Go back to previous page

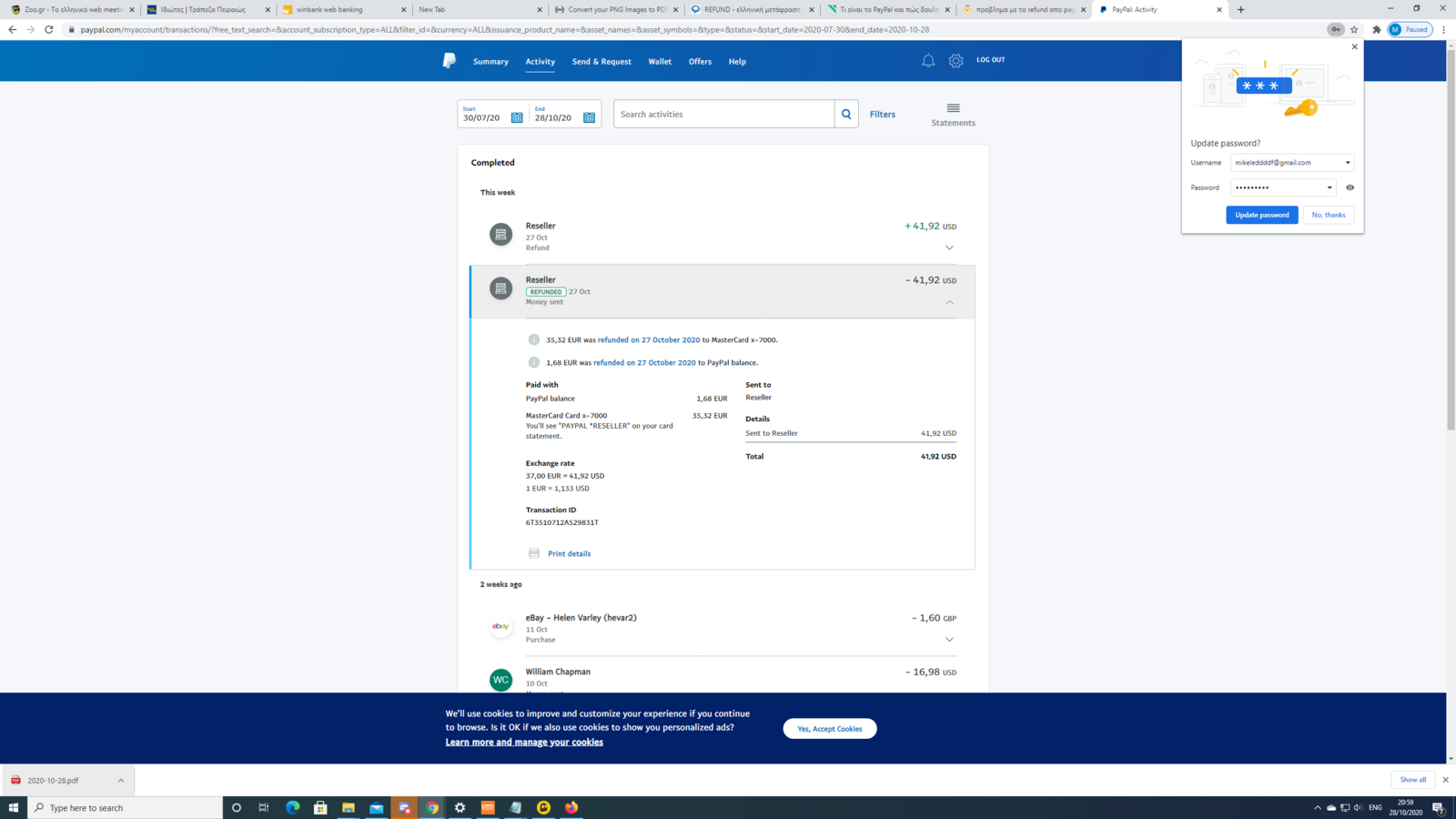click(12, 29)
